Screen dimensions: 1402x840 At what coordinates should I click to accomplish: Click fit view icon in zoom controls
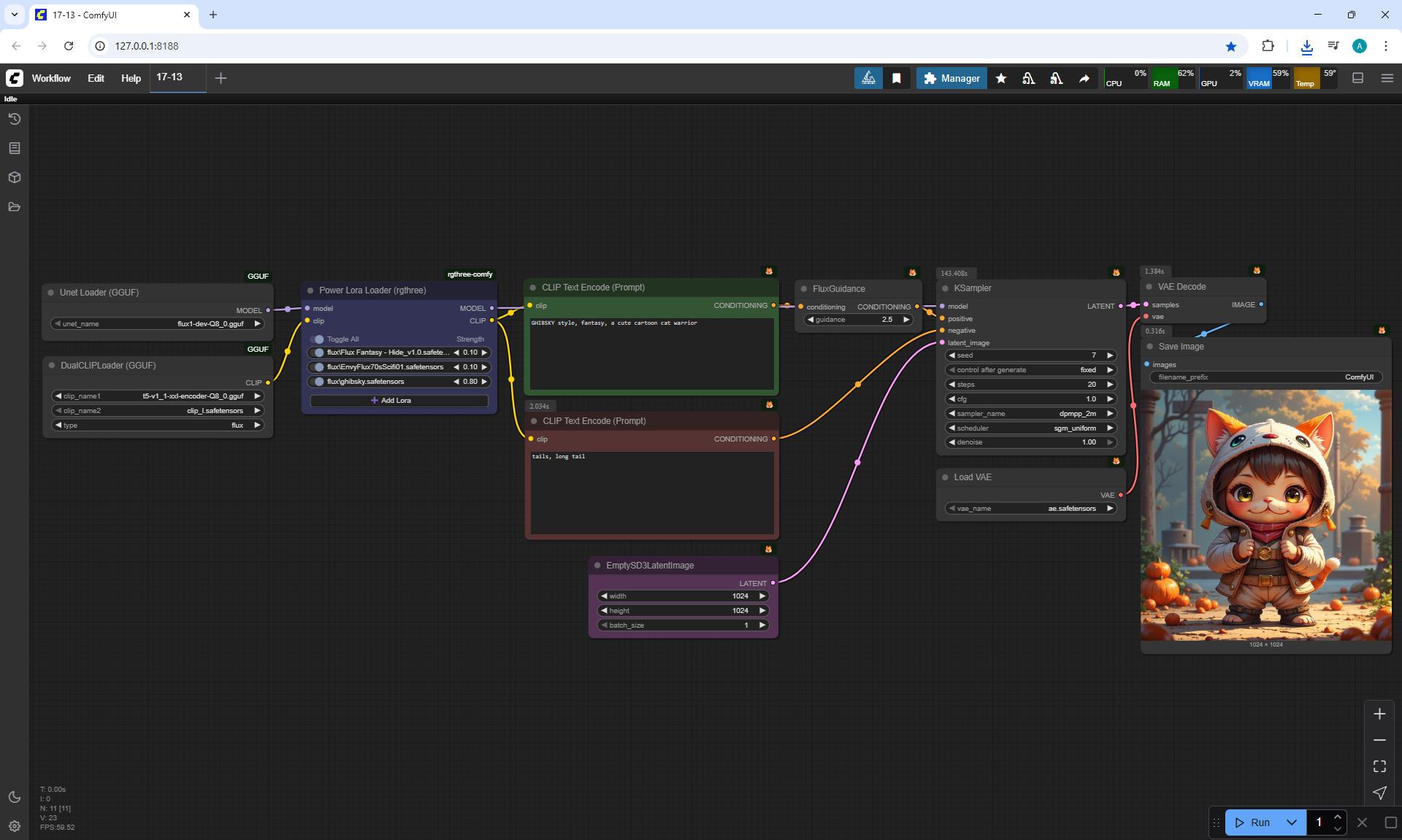pyautogui.click(x=1379, y=766)
